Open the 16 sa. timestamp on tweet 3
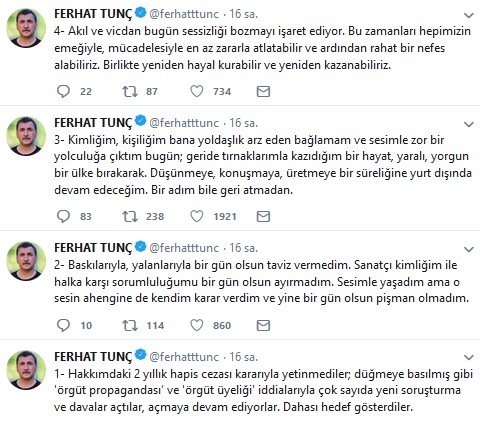480x421 pixels. tap(243, 123)
